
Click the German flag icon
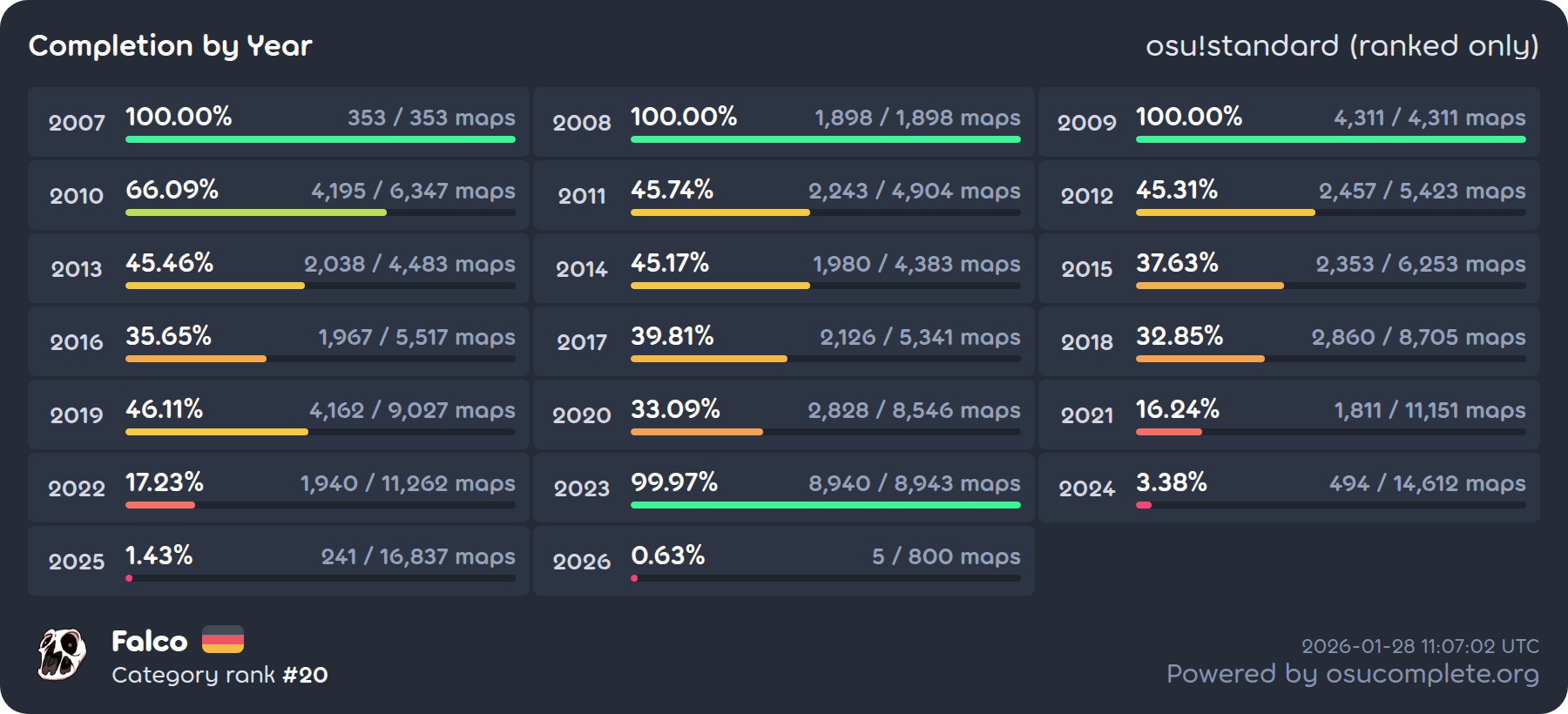222,640
